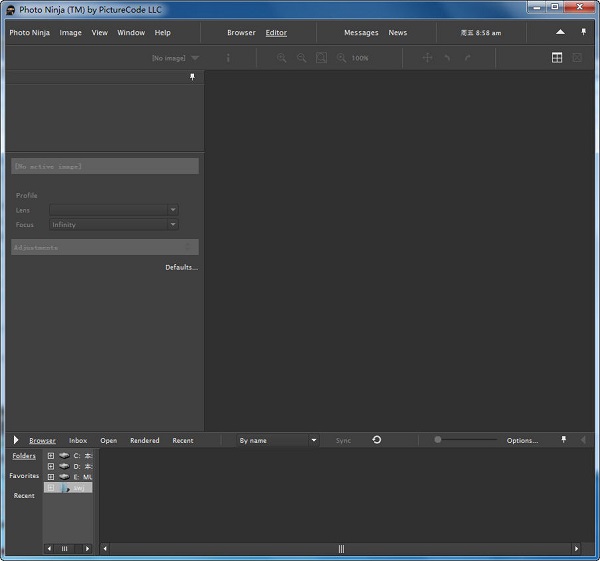The image size is (600, 561).
Task: Click the zoom out magnifier icon
Action: point(301,58)
